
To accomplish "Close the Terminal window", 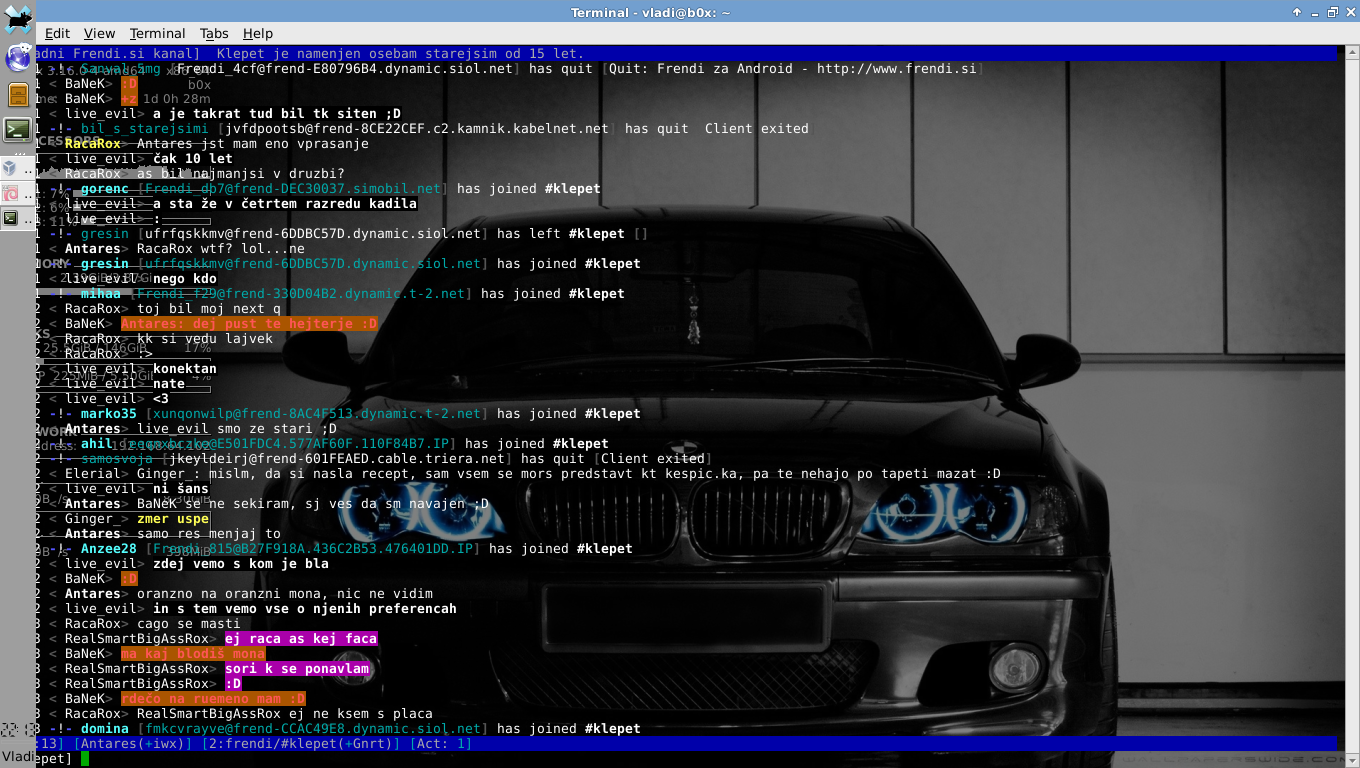I will pos(1350,12).
